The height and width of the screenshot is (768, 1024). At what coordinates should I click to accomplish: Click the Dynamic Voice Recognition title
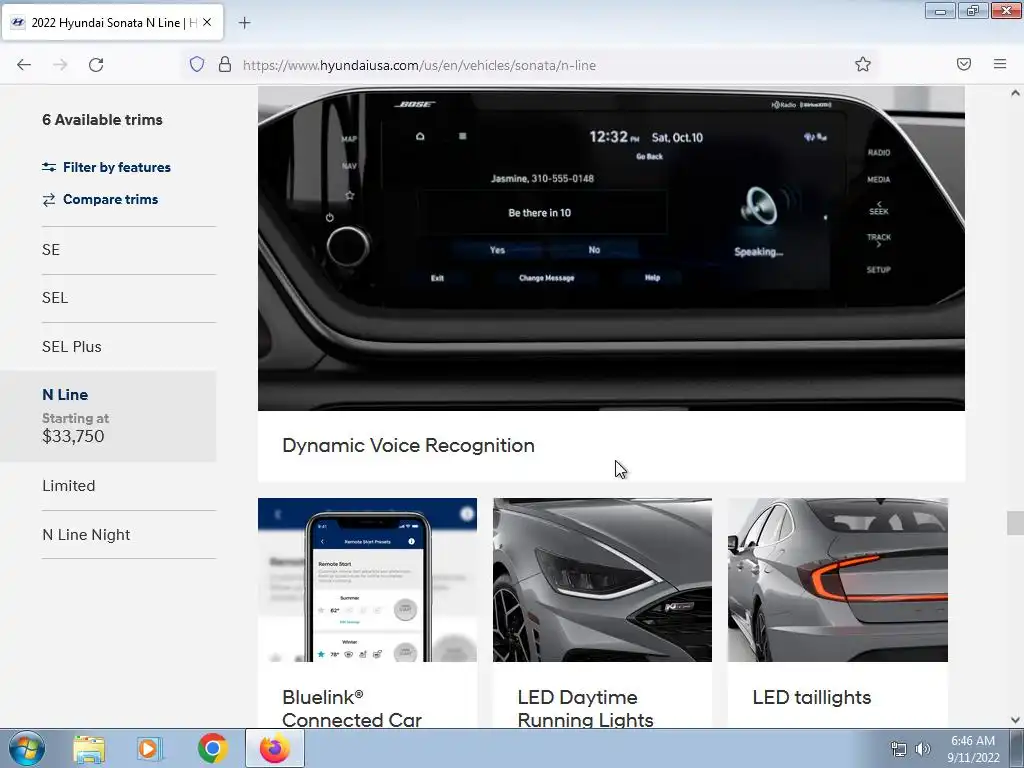tap(408, 445)
